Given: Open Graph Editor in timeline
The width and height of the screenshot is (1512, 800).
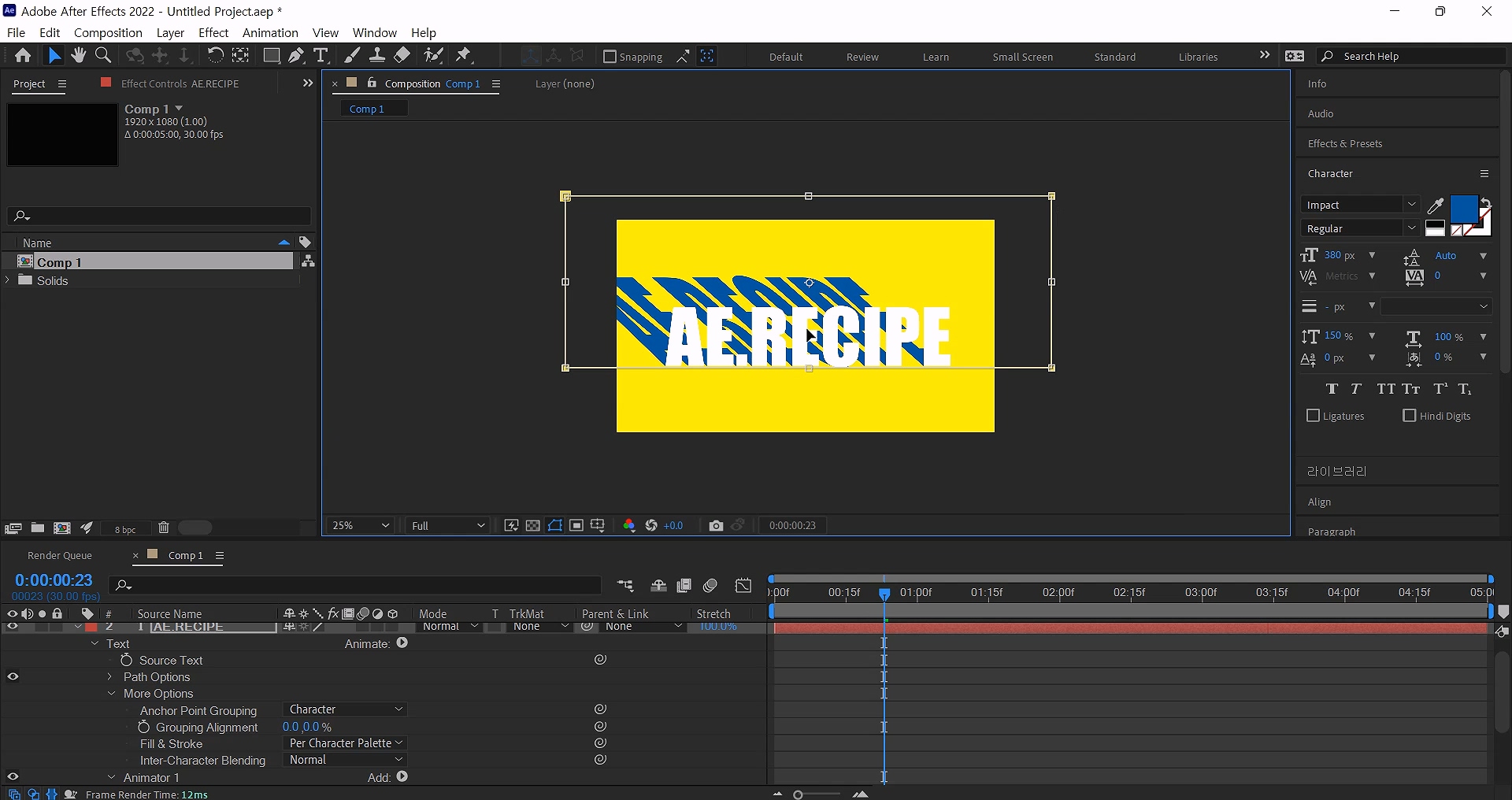Looking at the screenshot, I should point(743,586).
